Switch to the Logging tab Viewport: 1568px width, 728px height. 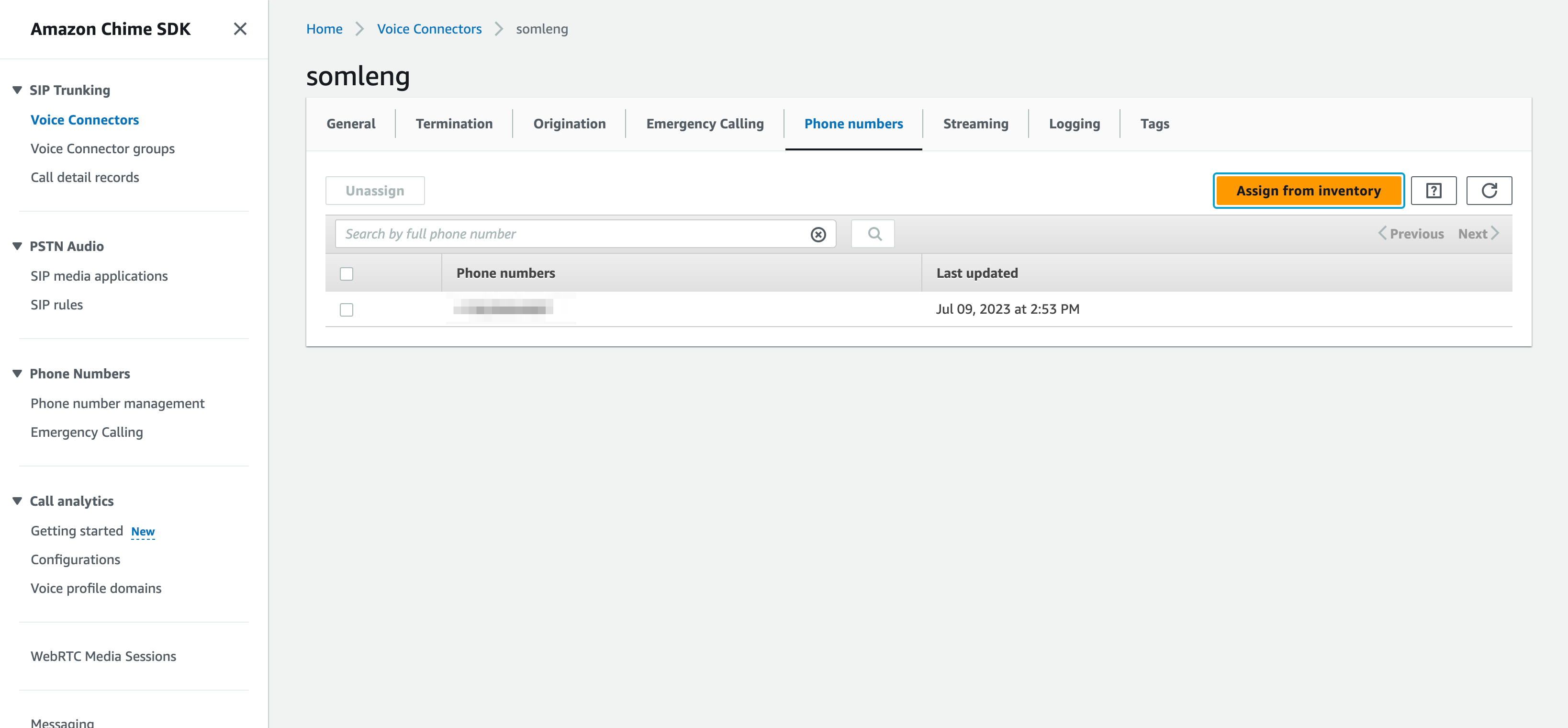click(x=1074, y=124)
